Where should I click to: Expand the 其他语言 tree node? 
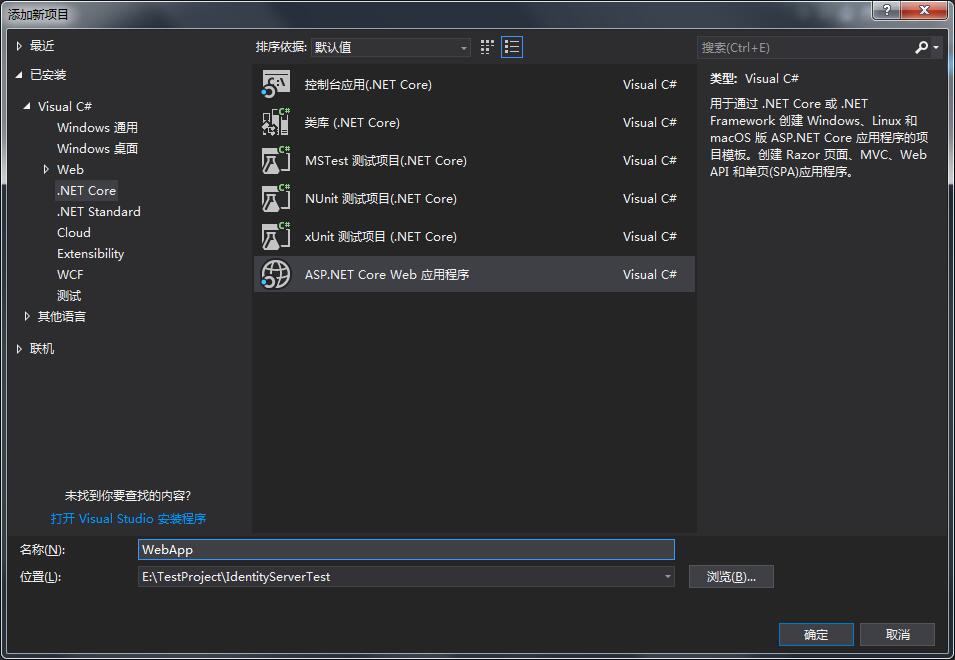(x=27, y=316)
